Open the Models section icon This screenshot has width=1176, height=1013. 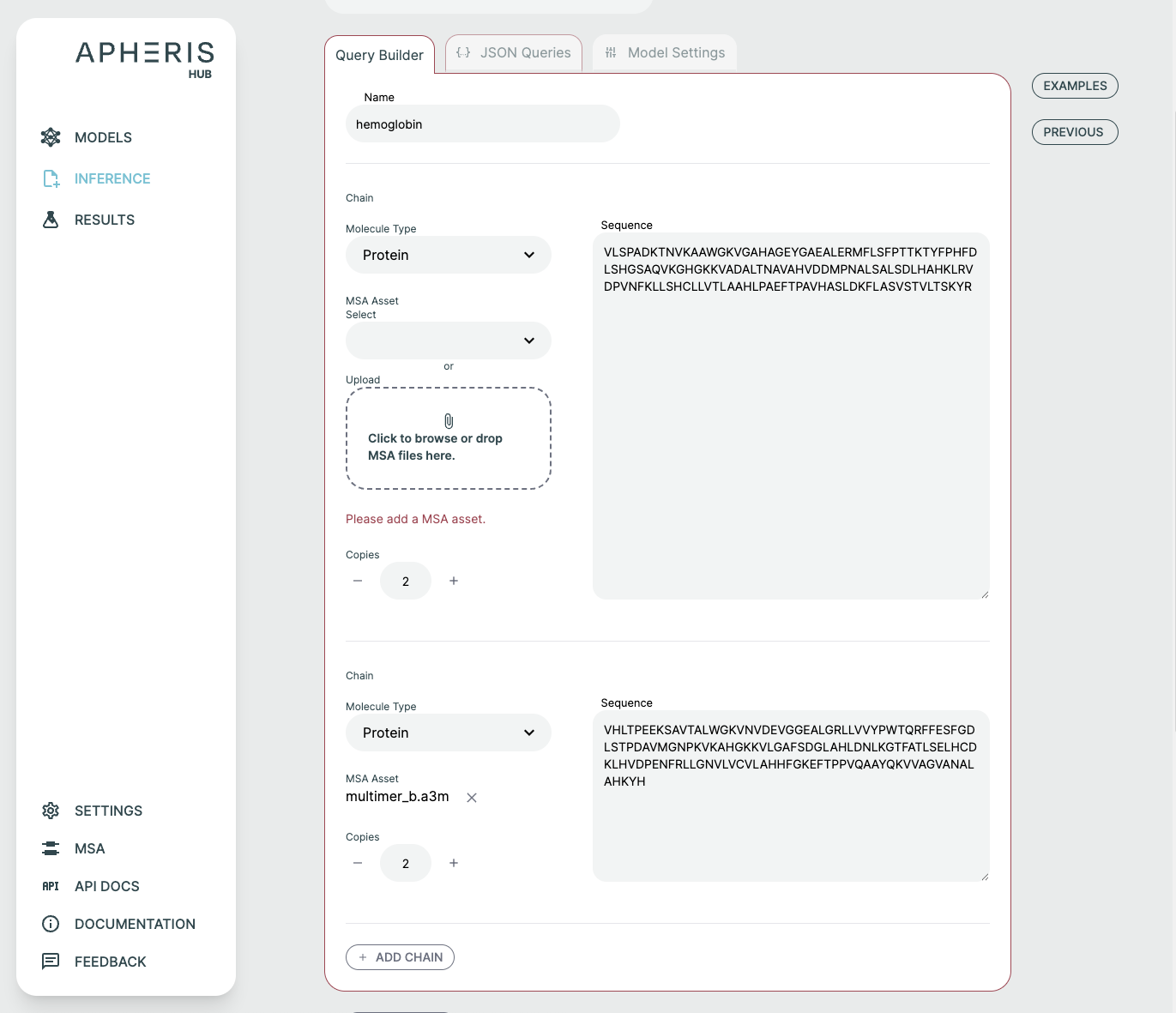click(51, 137)
